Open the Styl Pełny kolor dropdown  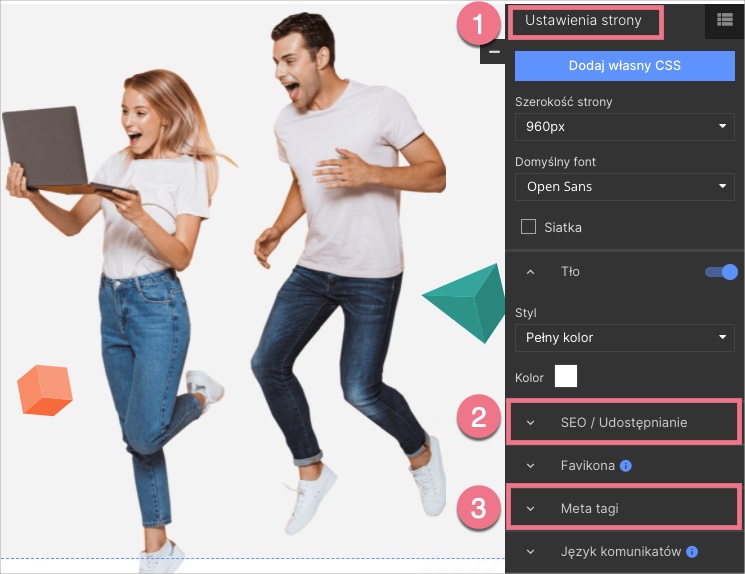pyautogui.click(x=625, y=338)
